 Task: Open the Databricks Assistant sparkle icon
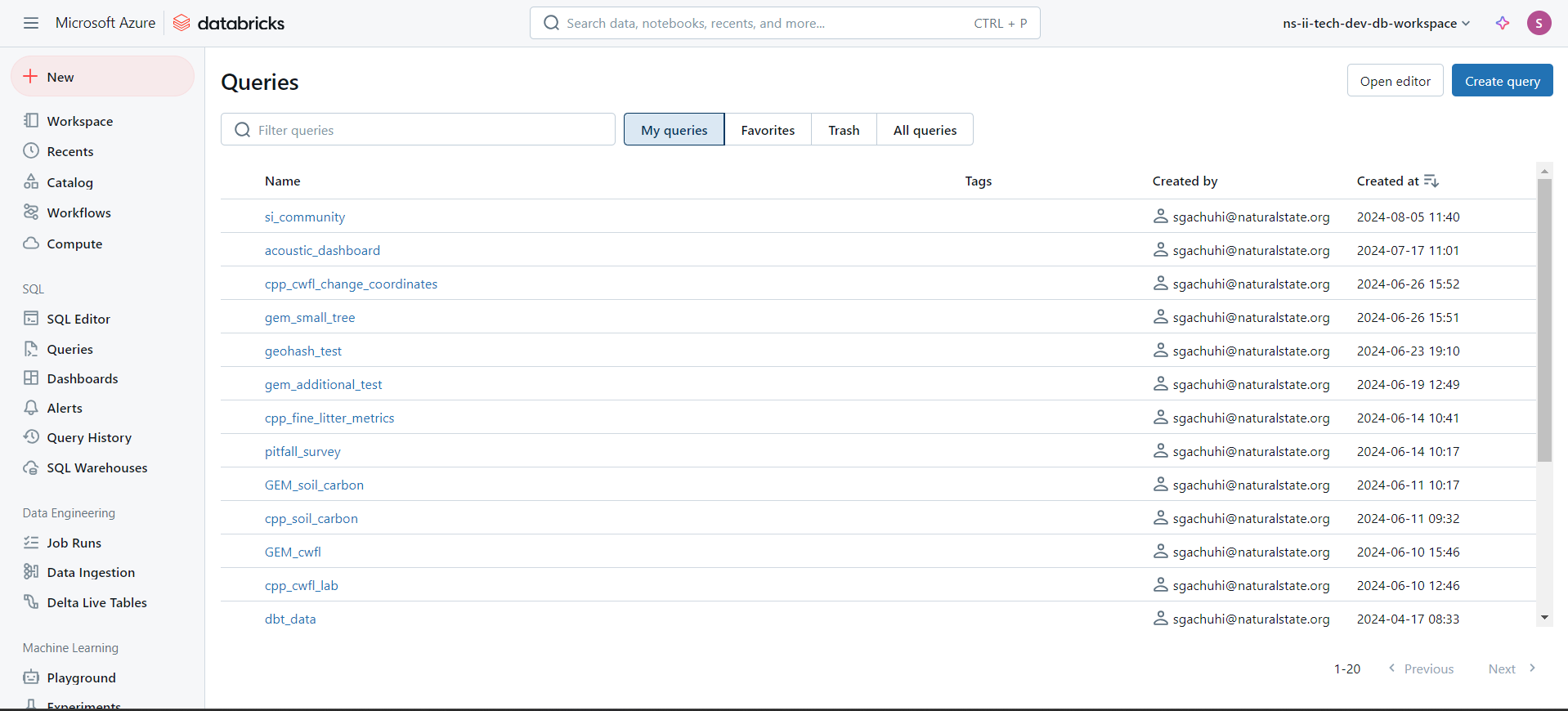1503,23
